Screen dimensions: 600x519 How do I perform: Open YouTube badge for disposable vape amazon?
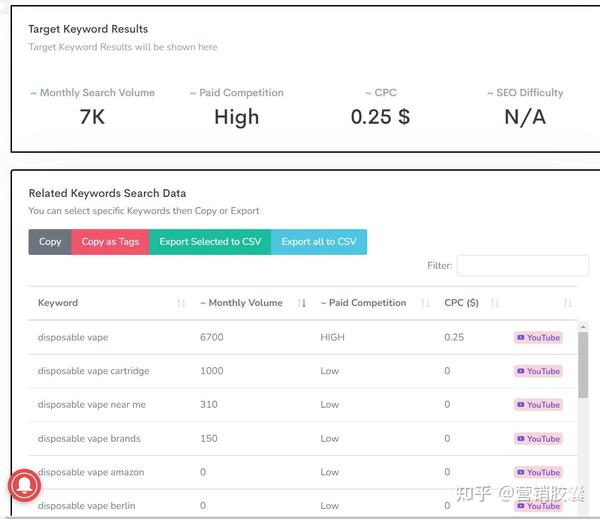(x=538, y=472)
